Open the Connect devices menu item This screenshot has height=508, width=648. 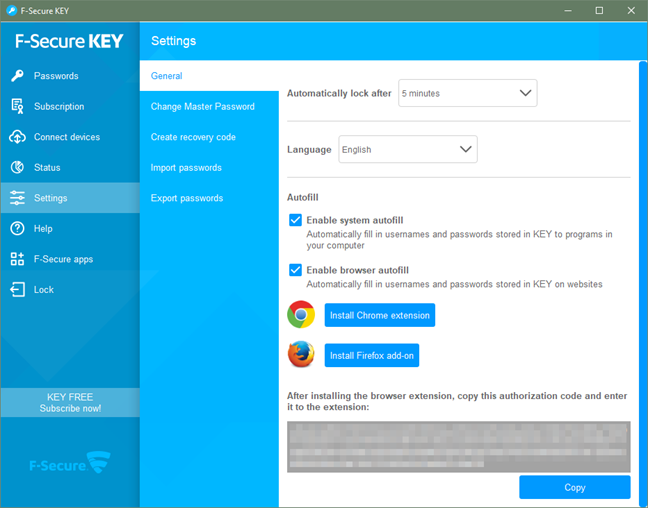point(70,137)
